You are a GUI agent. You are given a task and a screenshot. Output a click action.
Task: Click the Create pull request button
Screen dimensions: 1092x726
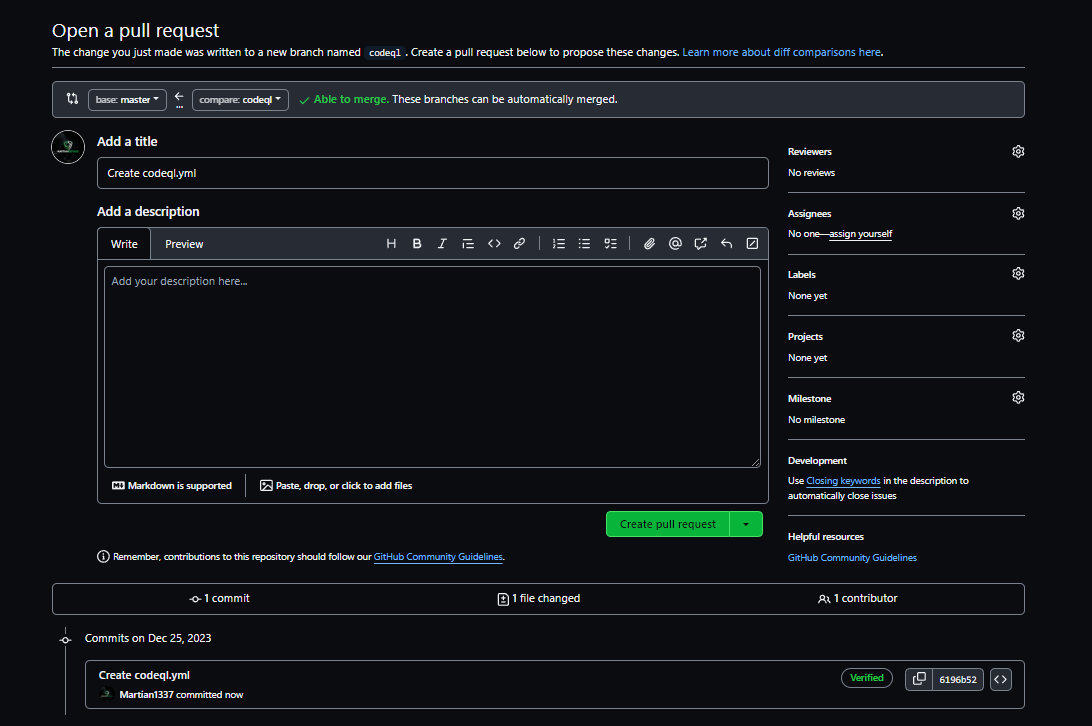pos(667,524)
